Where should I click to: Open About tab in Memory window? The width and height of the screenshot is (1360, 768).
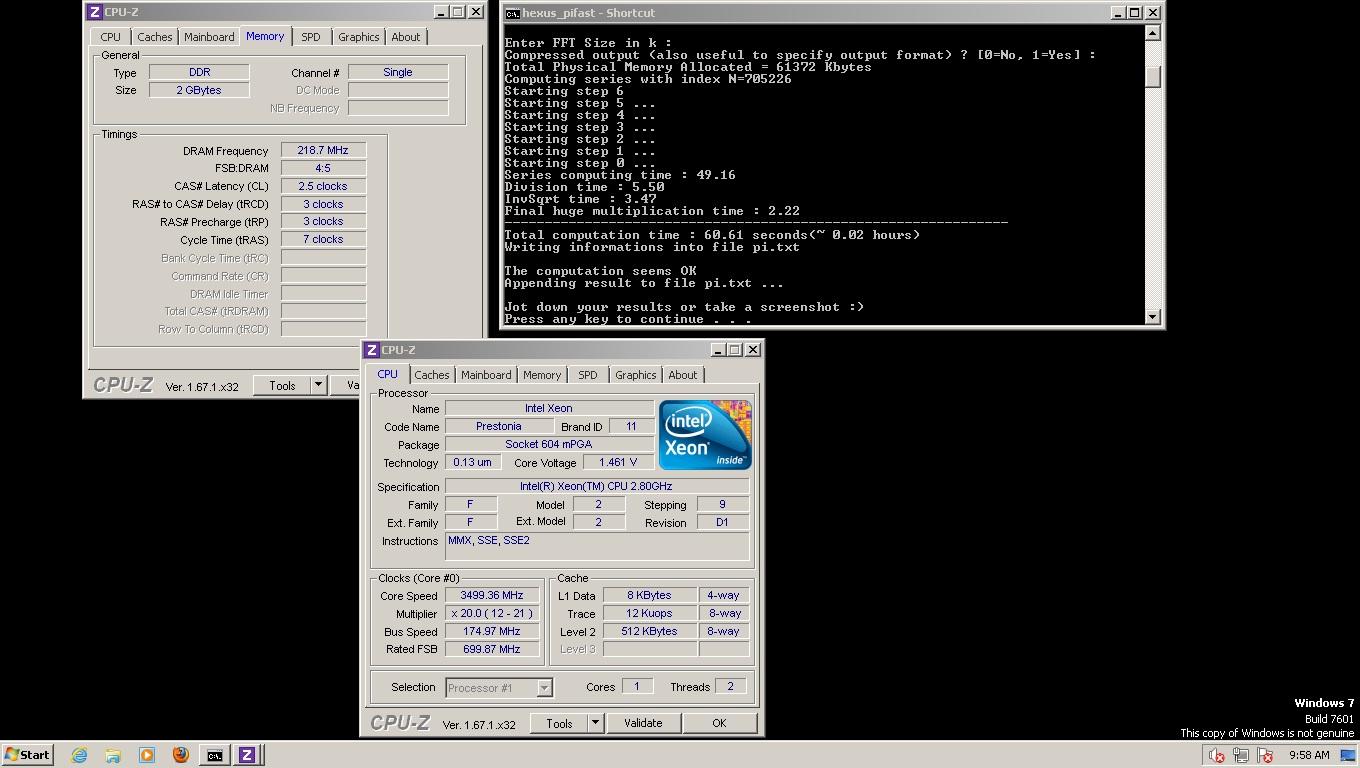click(406, 37)
